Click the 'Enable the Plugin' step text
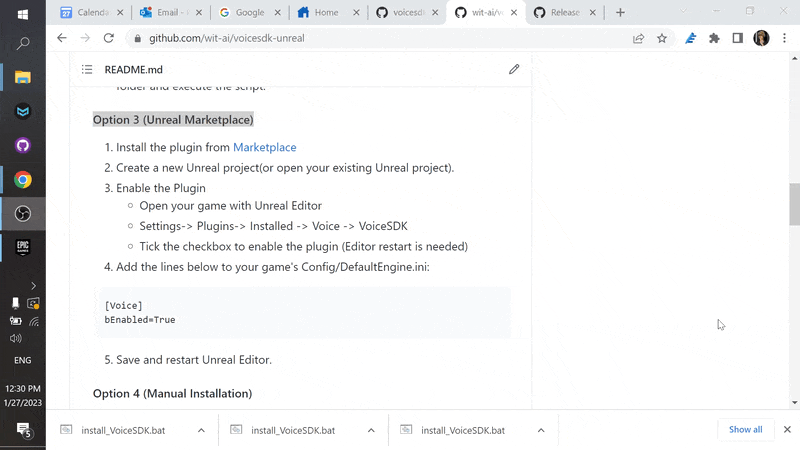Screen dimensions: 800x450 161,188
